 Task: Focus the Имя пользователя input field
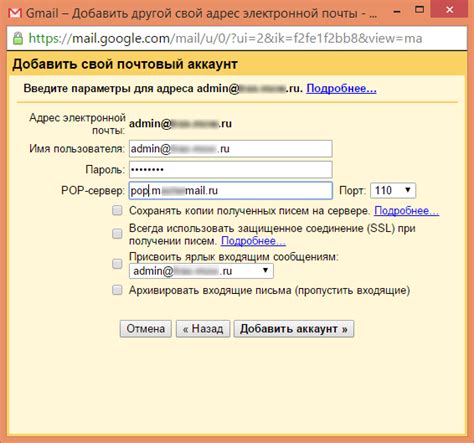[x=231, y=149]
